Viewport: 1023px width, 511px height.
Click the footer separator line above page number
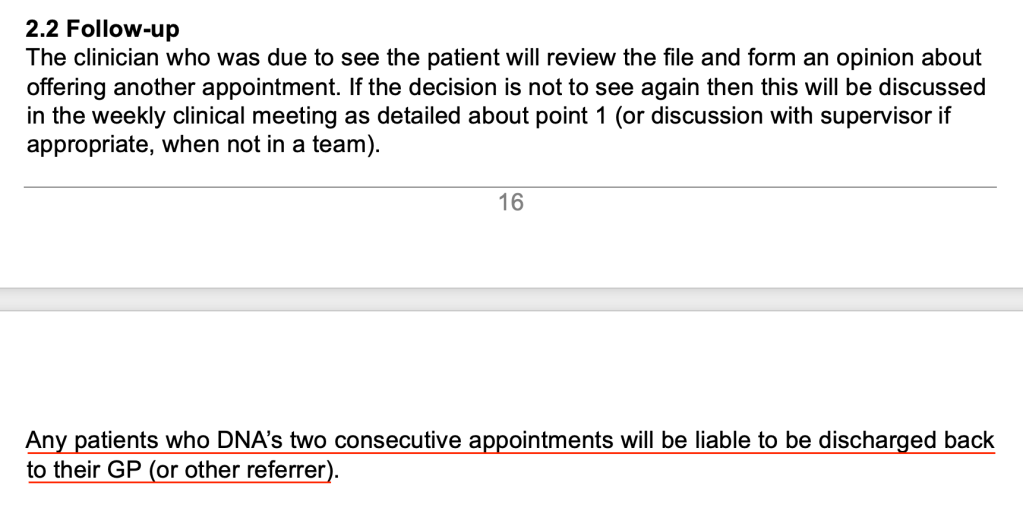[511, 187]
